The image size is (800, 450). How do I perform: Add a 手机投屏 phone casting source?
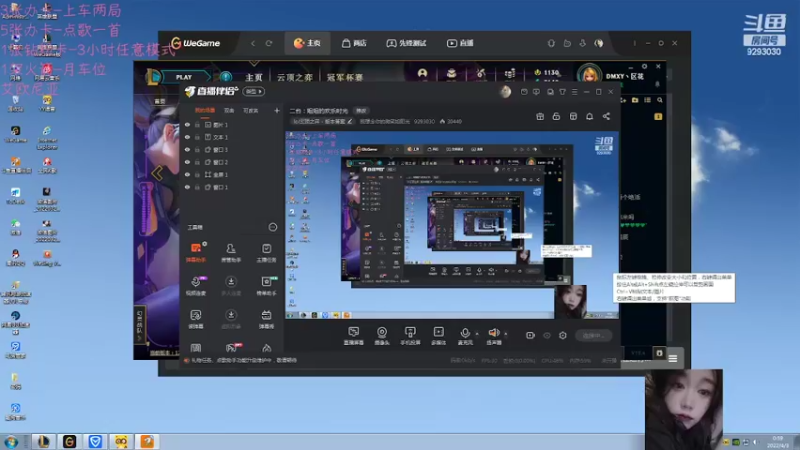(x=410, y=336)
